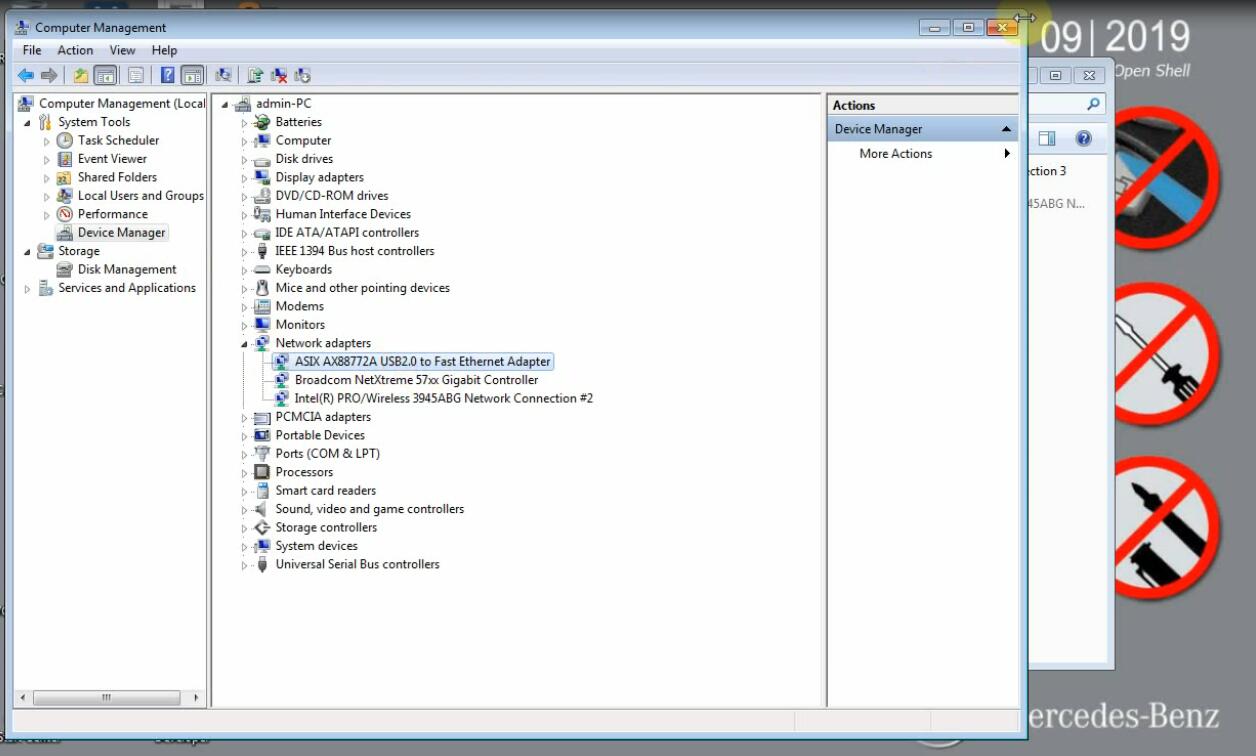
Task: Collapse the Network adapters category
Action: click(244, 344)
